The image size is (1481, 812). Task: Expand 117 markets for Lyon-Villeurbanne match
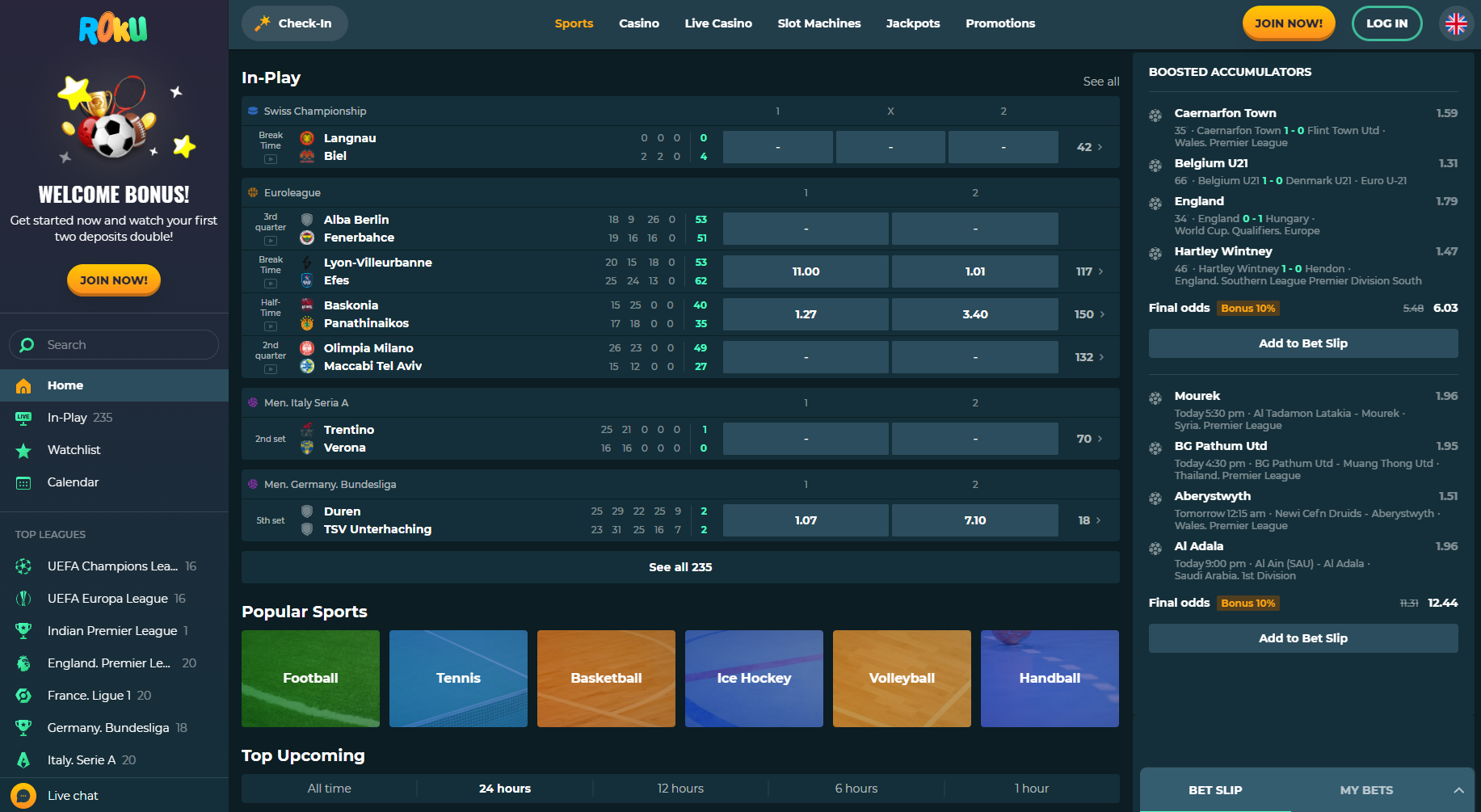[1089, 271]
